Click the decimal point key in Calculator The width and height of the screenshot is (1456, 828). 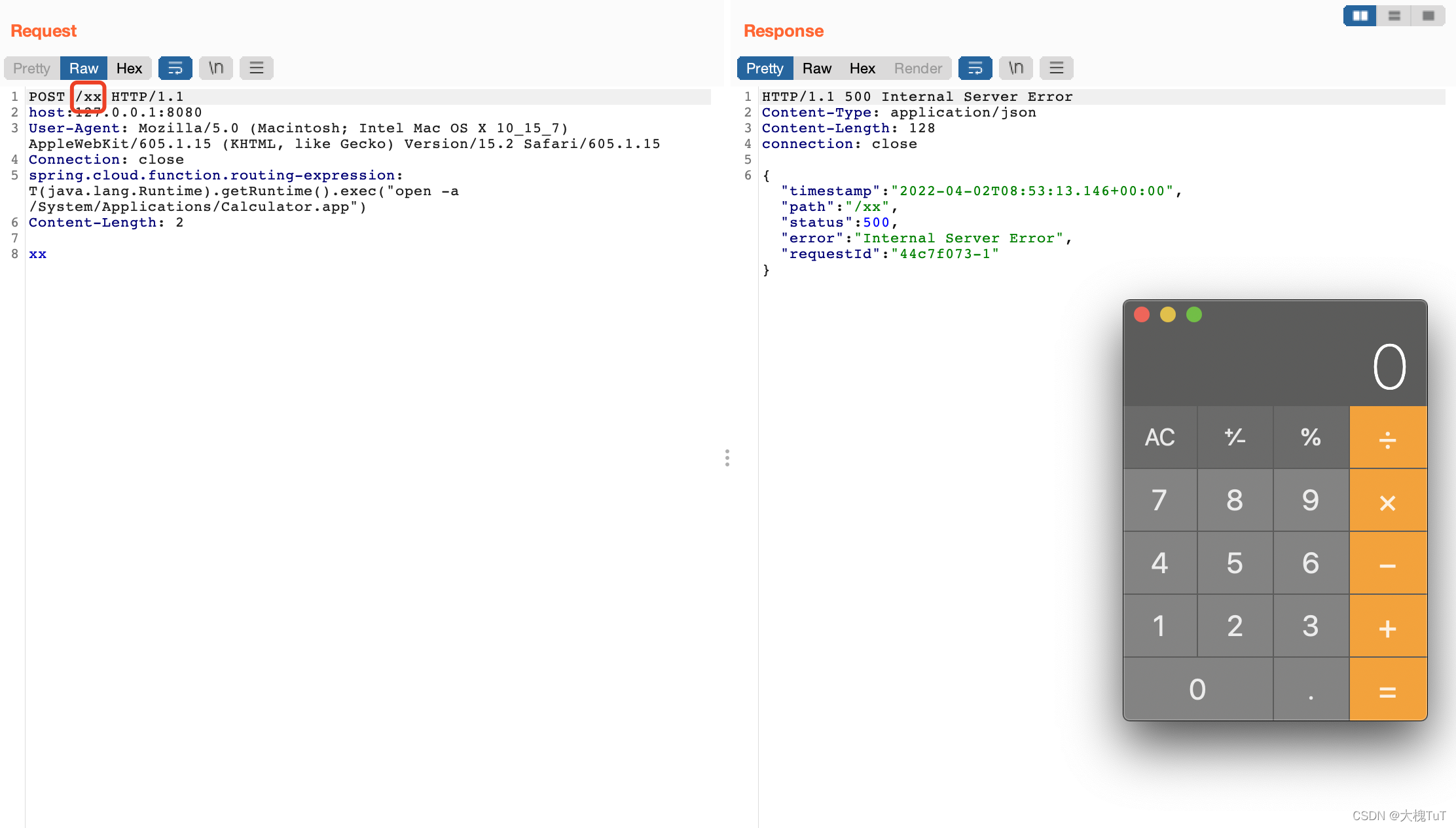click(1311, 689)
